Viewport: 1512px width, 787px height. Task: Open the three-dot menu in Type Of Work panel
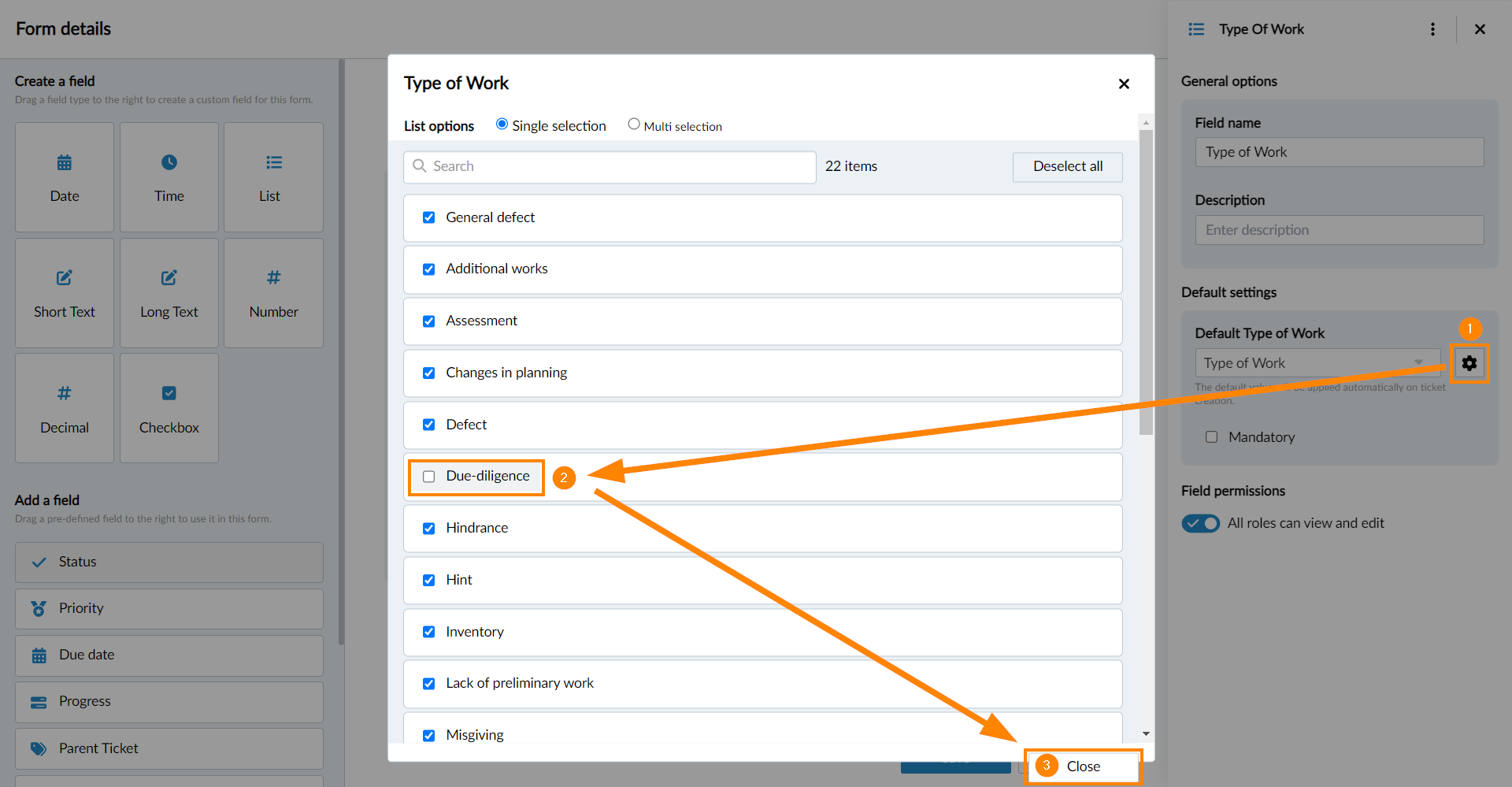click(1432, 29)
